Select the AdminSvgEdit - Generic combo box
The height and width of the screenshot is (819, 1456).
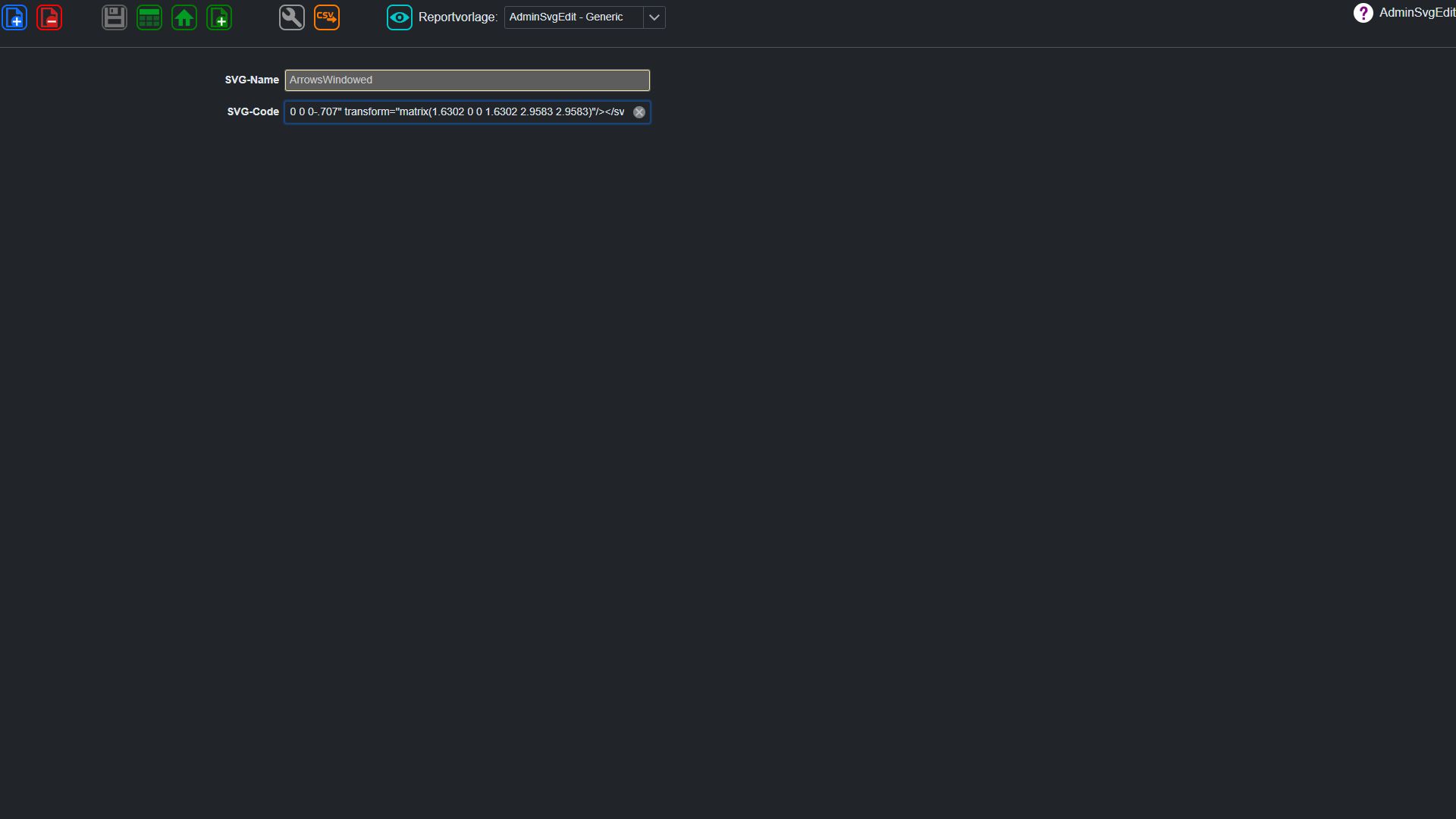pyautogui.click(x=585, y=17)
